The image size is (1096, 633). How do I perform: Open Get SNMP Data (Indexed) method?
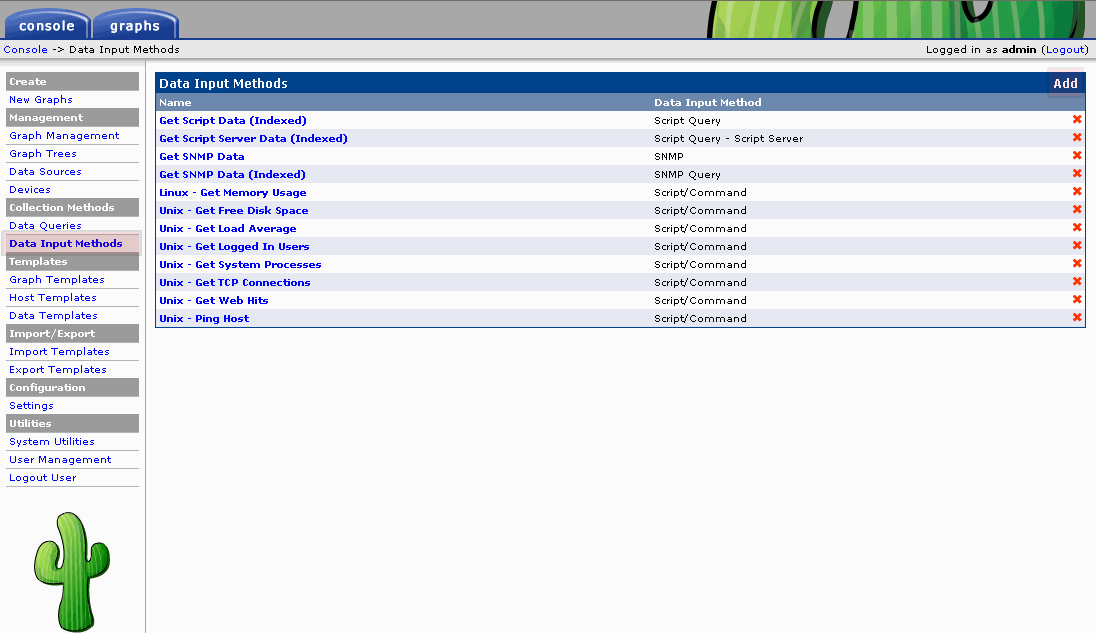pyautogui.click(x=232, y=175)
